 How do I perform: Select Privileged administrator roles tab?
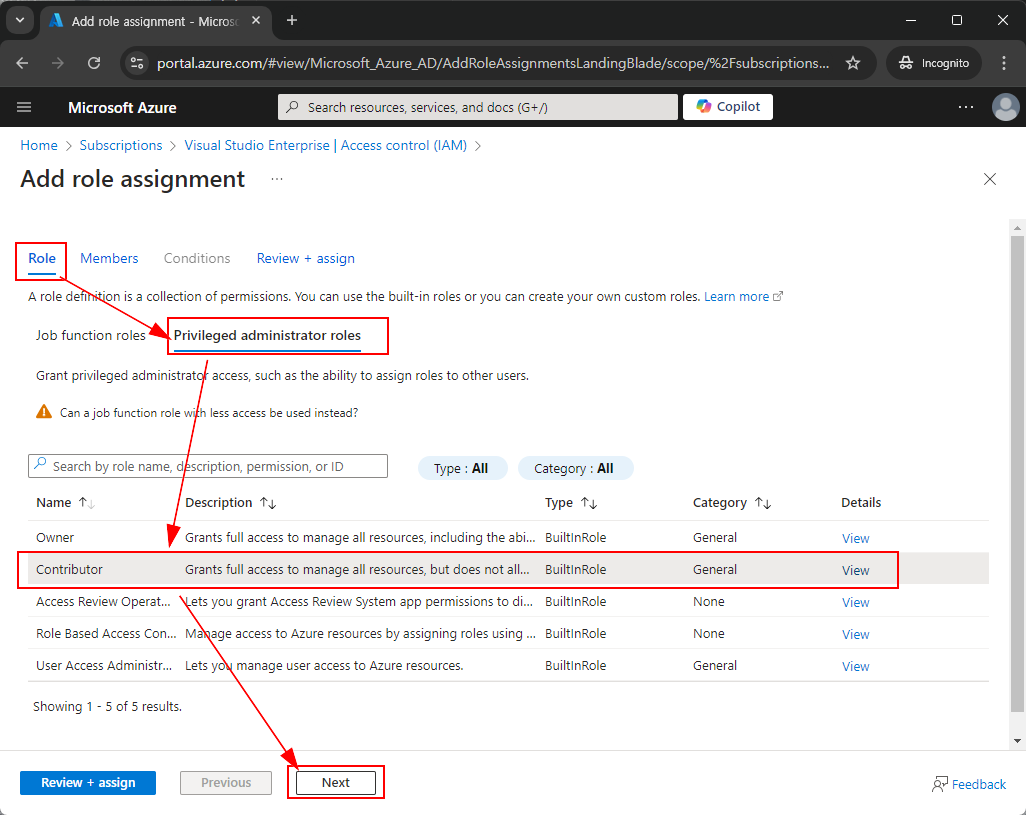tap(267, 336)
